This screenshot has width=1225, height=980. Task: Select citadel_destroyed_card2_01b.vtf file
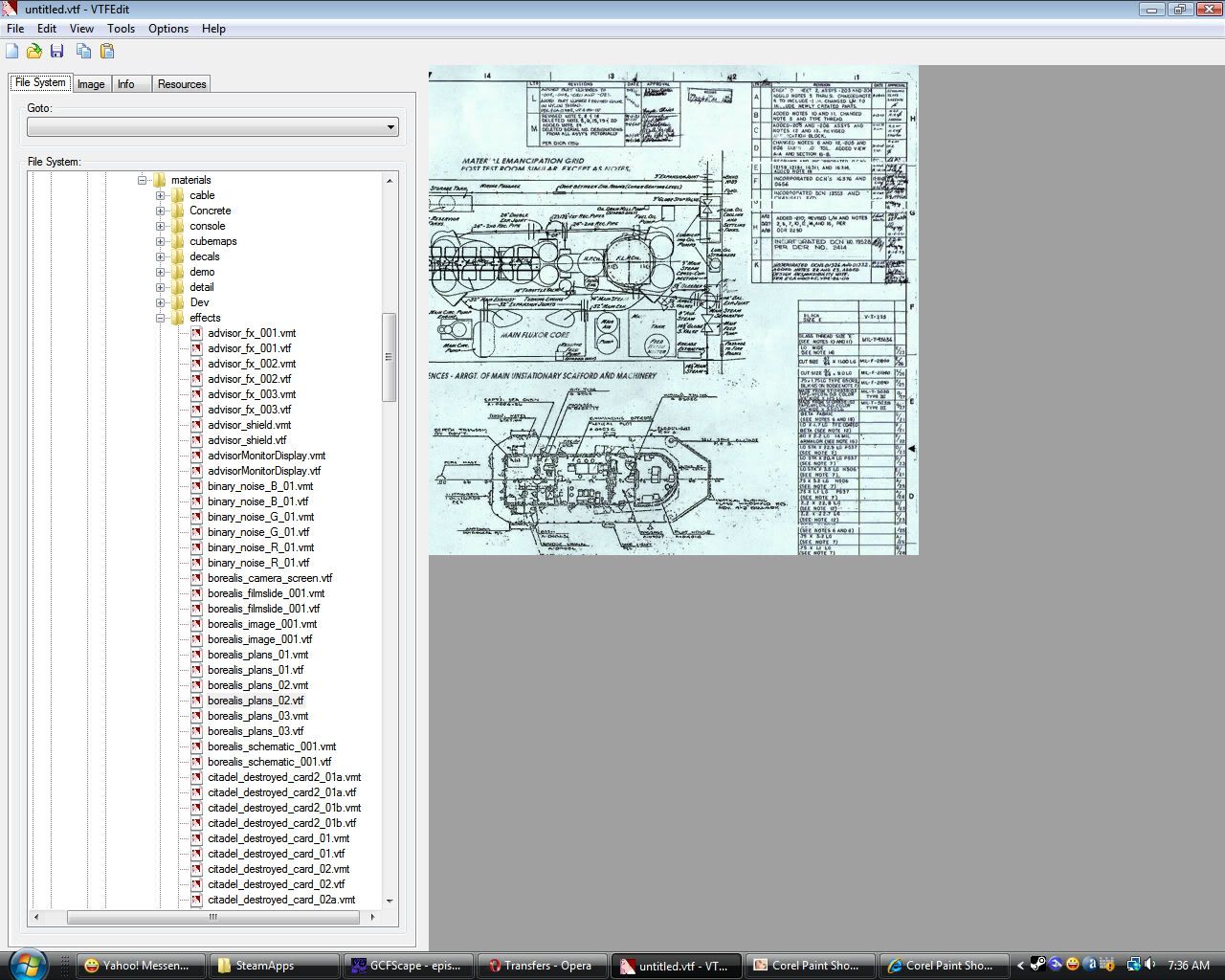pyautogui.click(x=281, y=823)
